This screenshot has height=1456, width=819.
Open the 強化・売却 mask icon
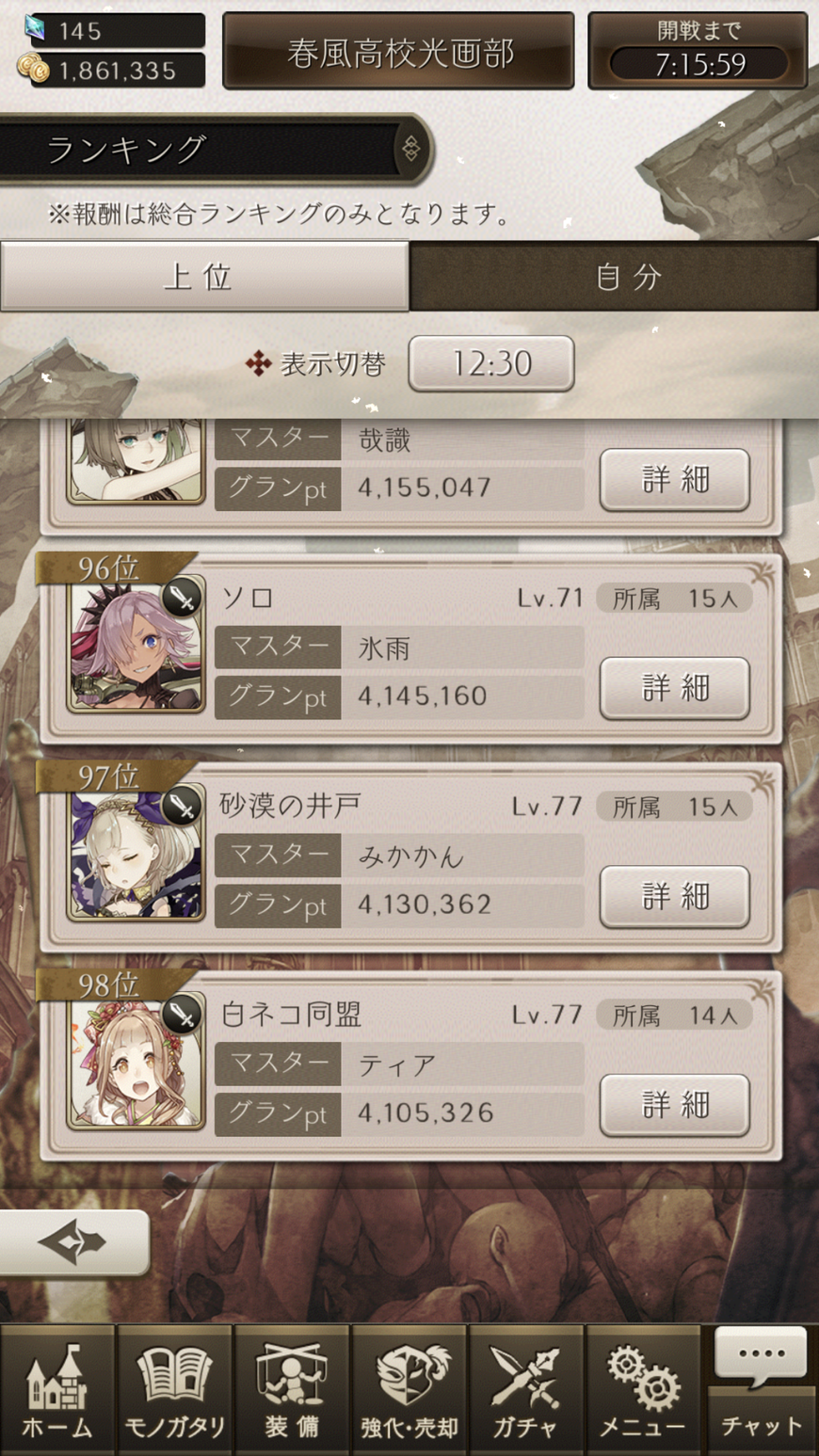(x=409, y=1390)
